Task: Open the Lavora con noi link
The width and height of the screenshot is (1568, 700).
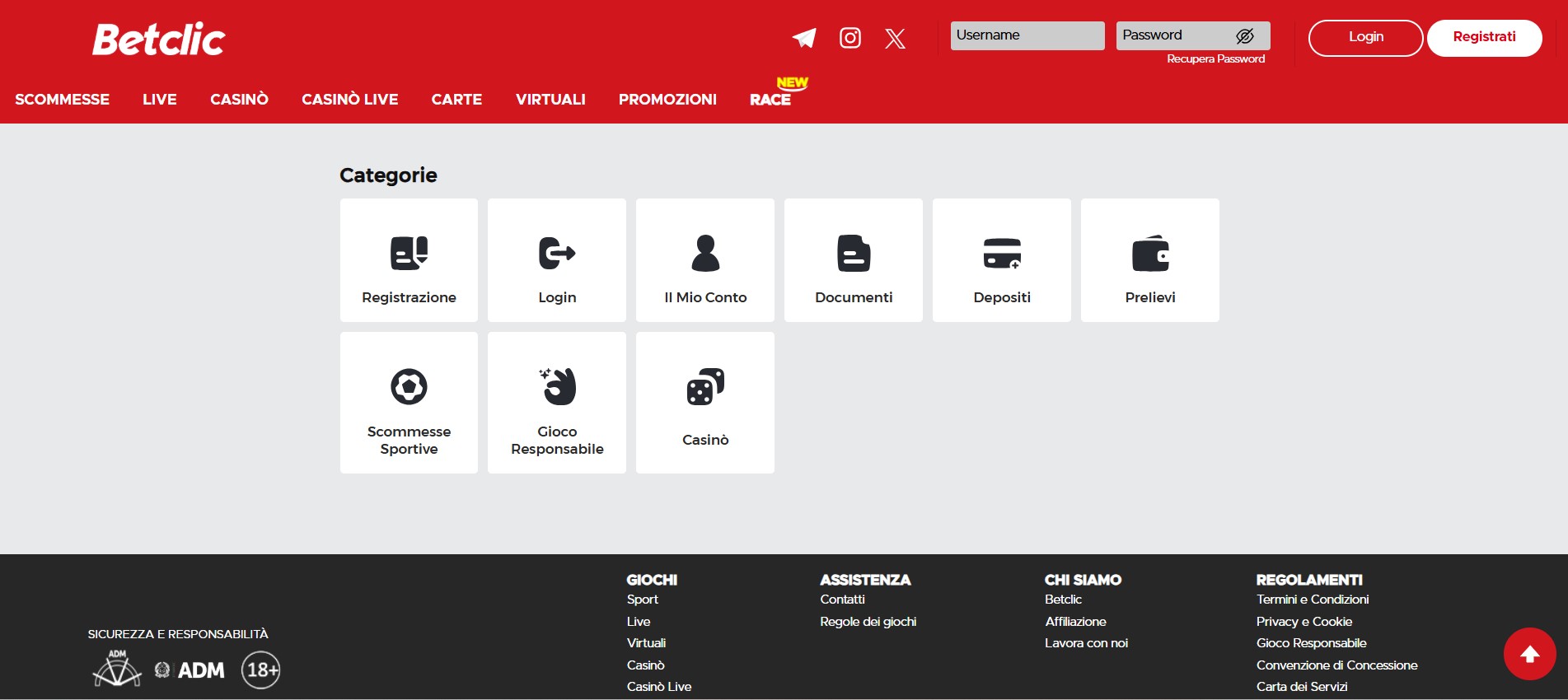Action: pyautogui.click(x=1086, y=643)
